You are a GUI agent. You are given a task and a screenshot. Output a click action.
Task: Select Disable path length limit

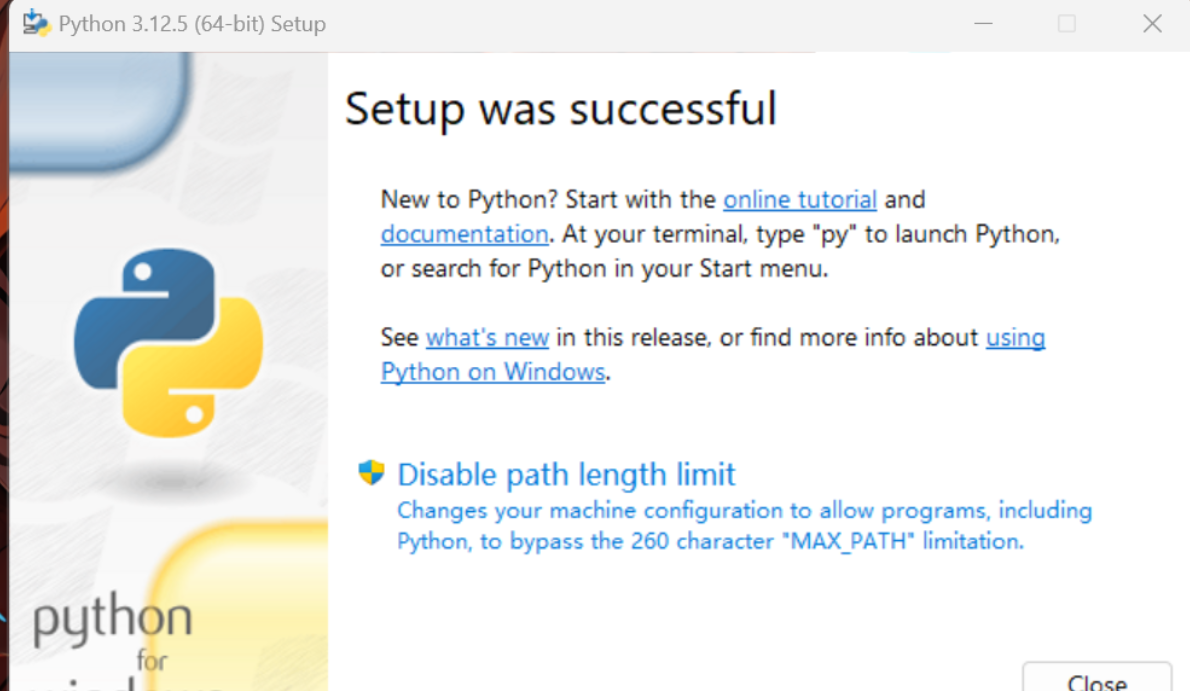pos(566,474)
